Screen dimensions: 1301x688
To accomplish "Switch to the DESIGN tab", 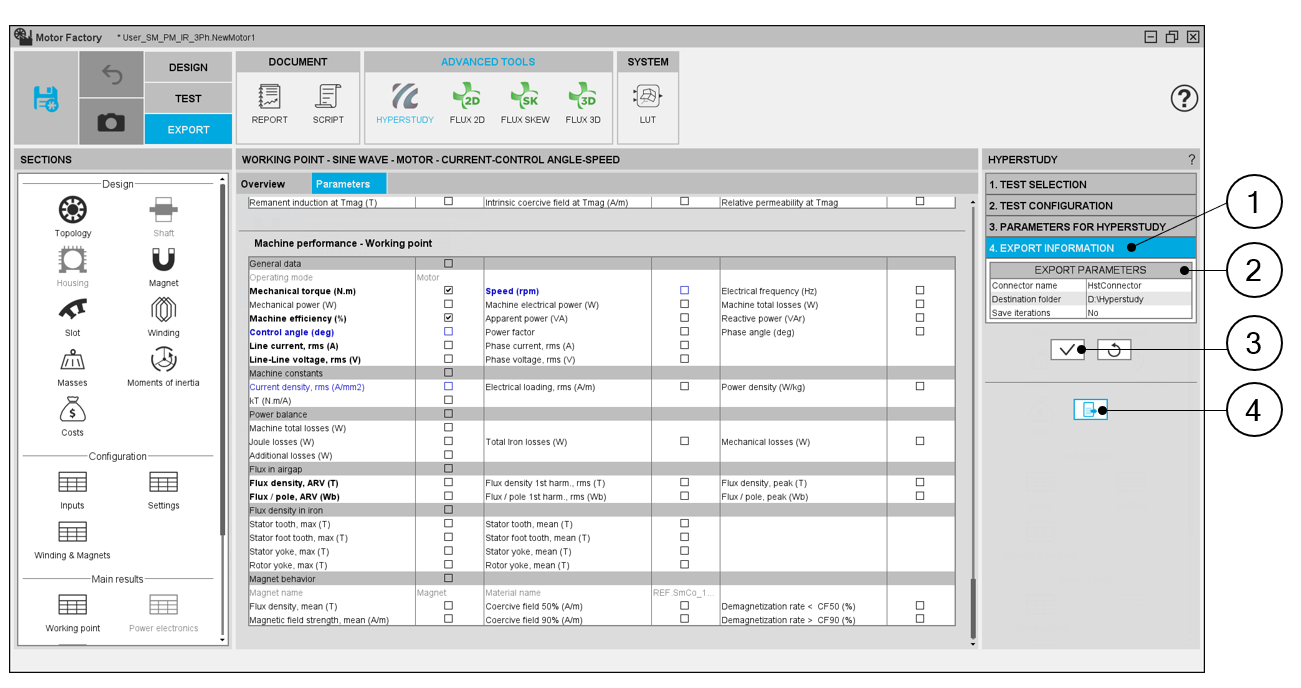I will [x=188, y=68].
